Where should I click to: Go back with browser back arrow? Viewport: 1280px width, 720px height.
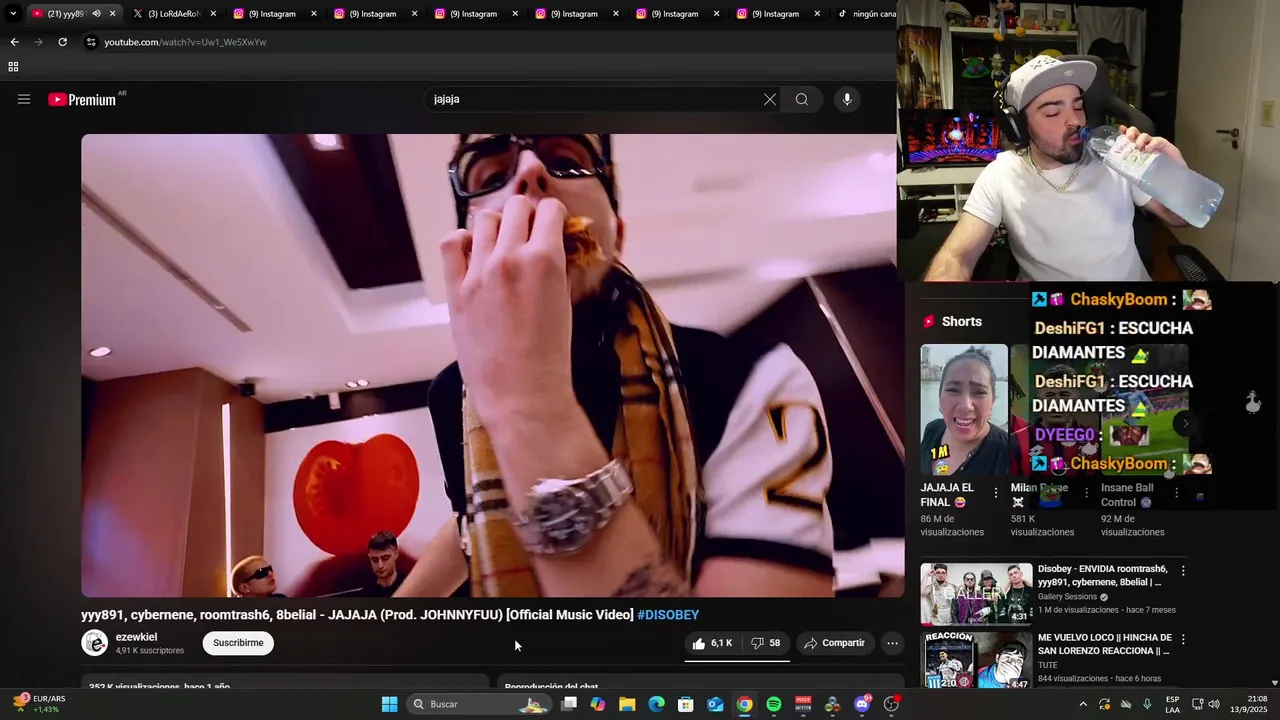coord(14,42)
